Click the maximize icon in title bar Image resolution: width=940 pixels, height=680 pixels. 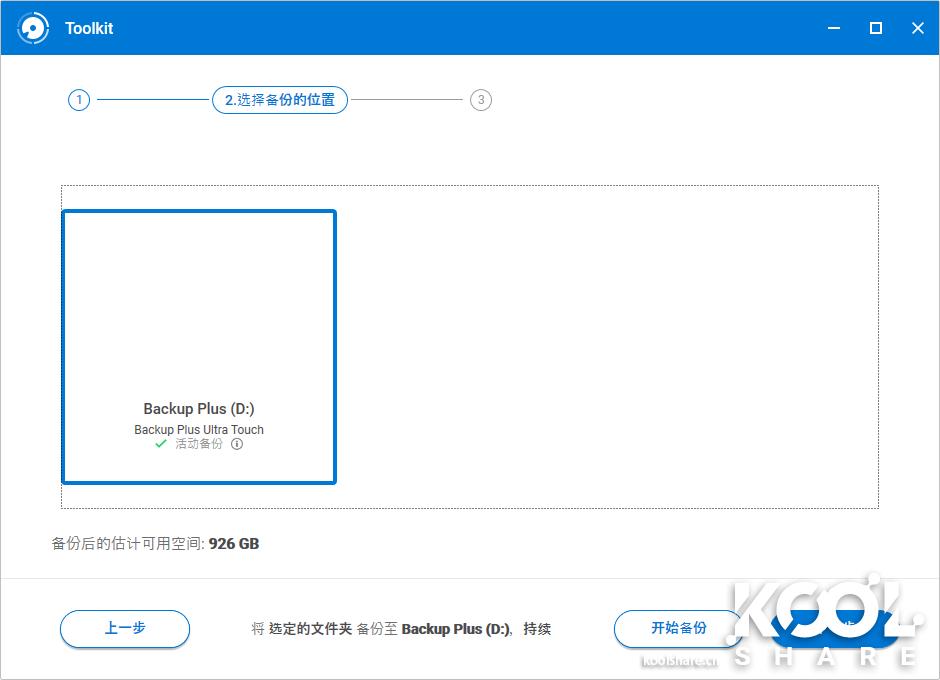(875, 28)
